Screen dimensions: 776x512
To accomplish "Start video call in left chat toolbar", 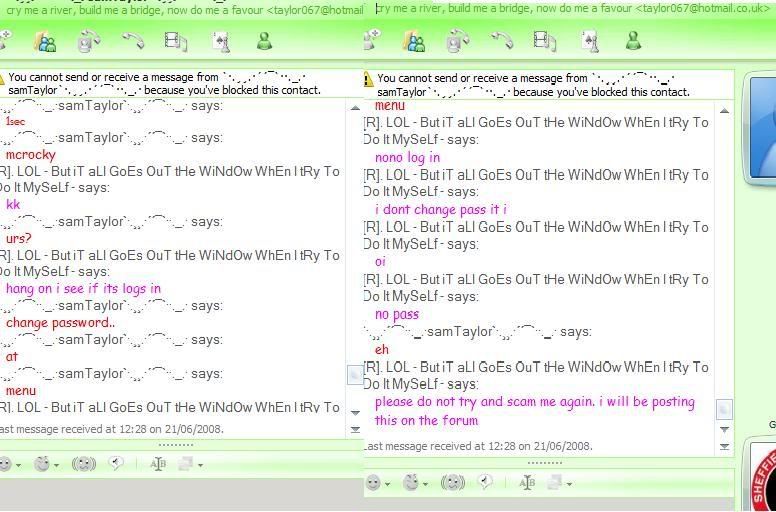I will (x=88, y=42).
